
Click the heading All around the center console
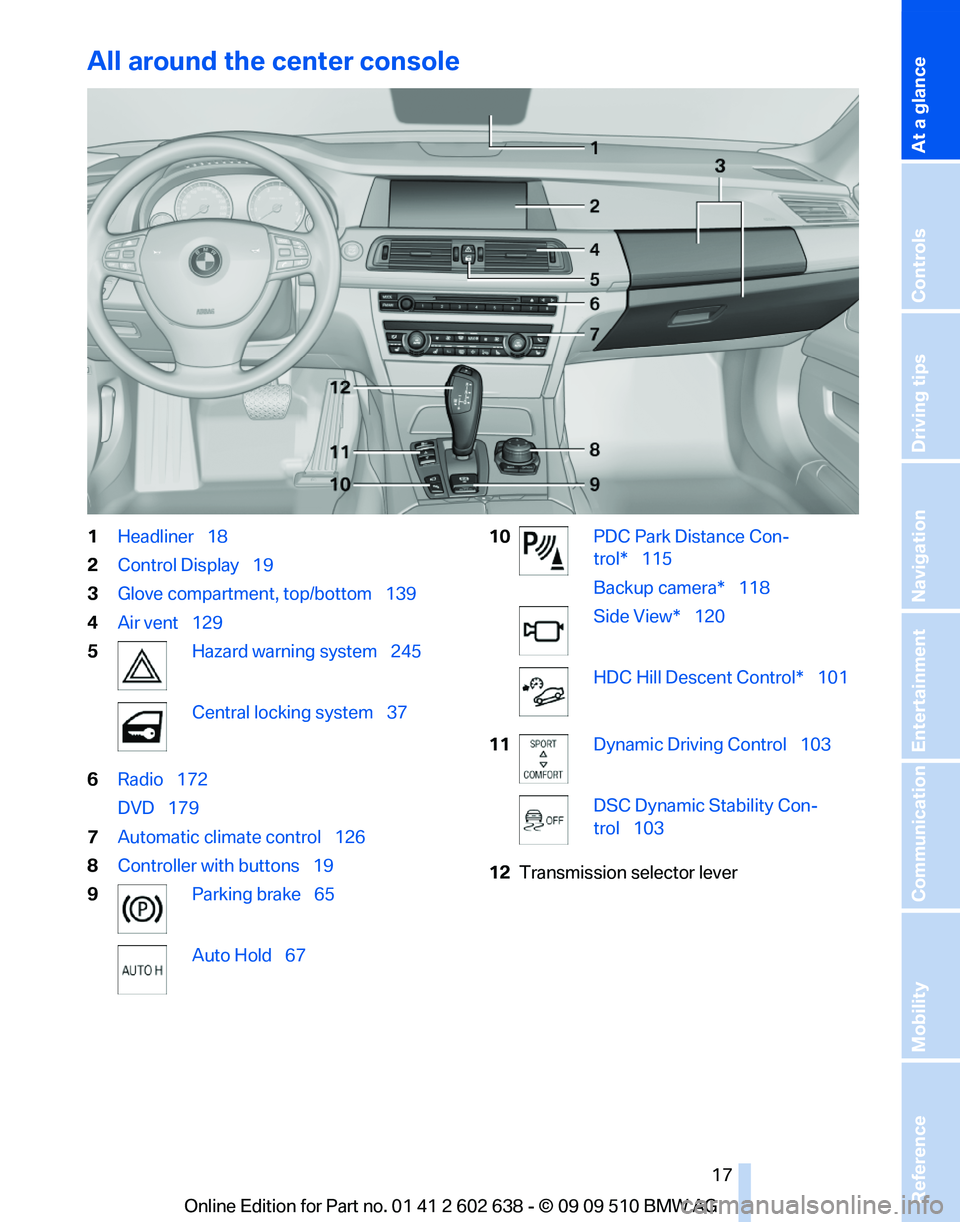click(x=273, y=61)
